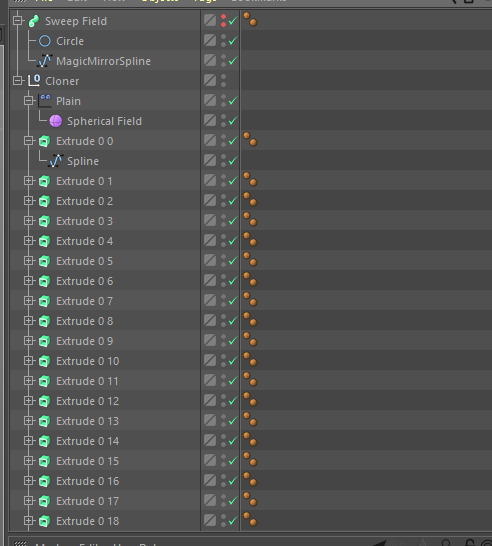Screen dimensions: 492x546
Task: Select the Extrude 0 8 name label
Action: point(85,321)
